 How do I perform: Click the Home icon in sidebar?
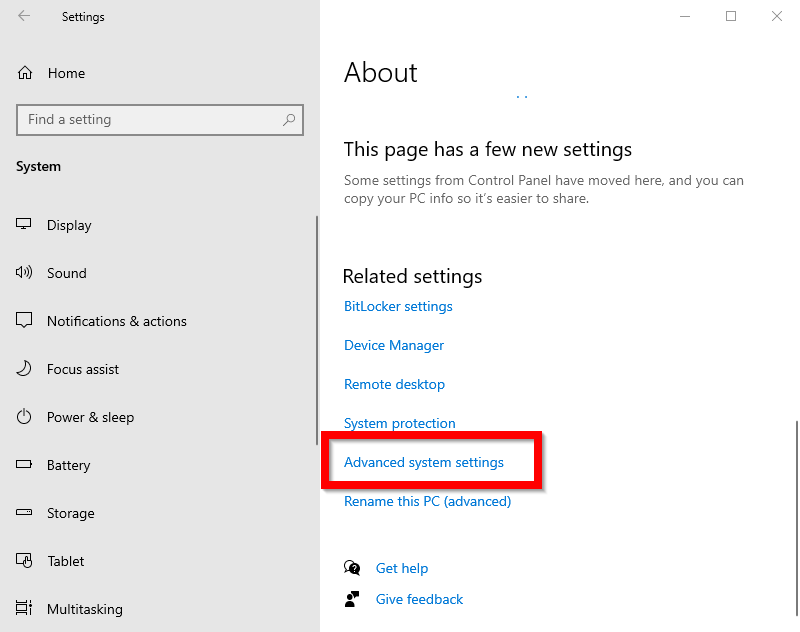(24, 73)
